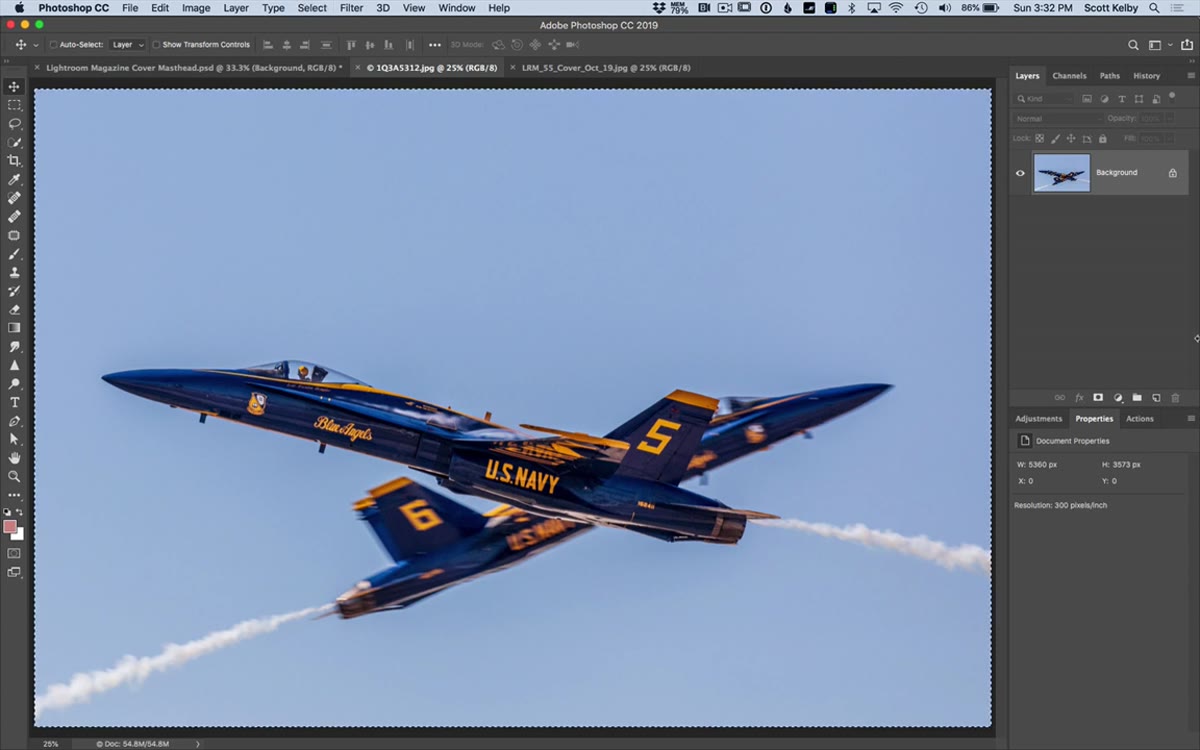Open the Properties panel menu
The image size is (1200, 750).
pos(1190,419)
